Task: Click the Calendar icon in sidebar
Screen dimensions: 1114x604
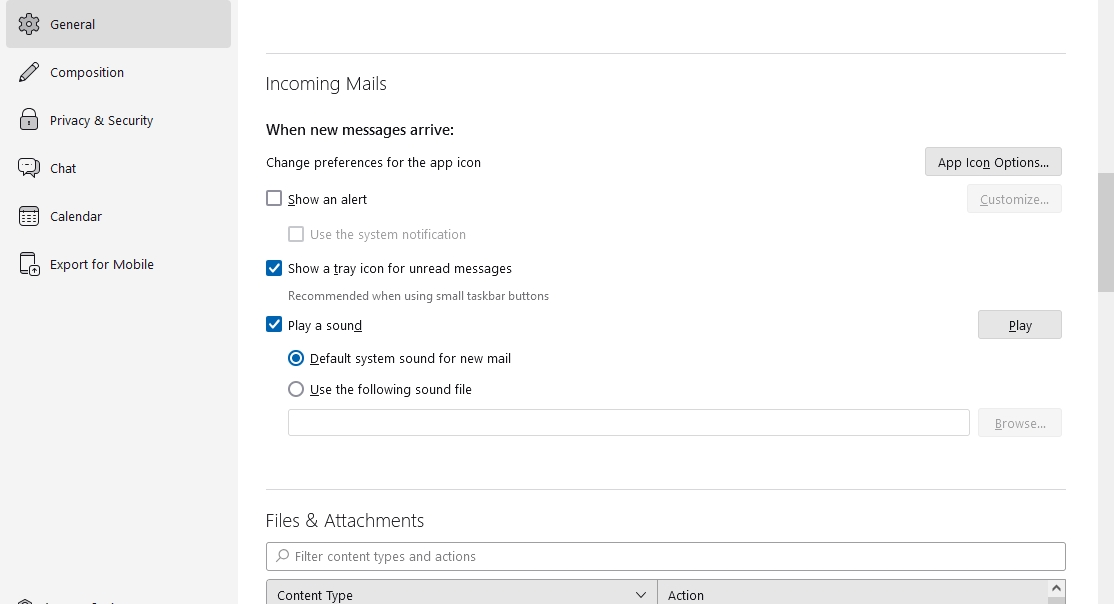Action: pos(29,216)
